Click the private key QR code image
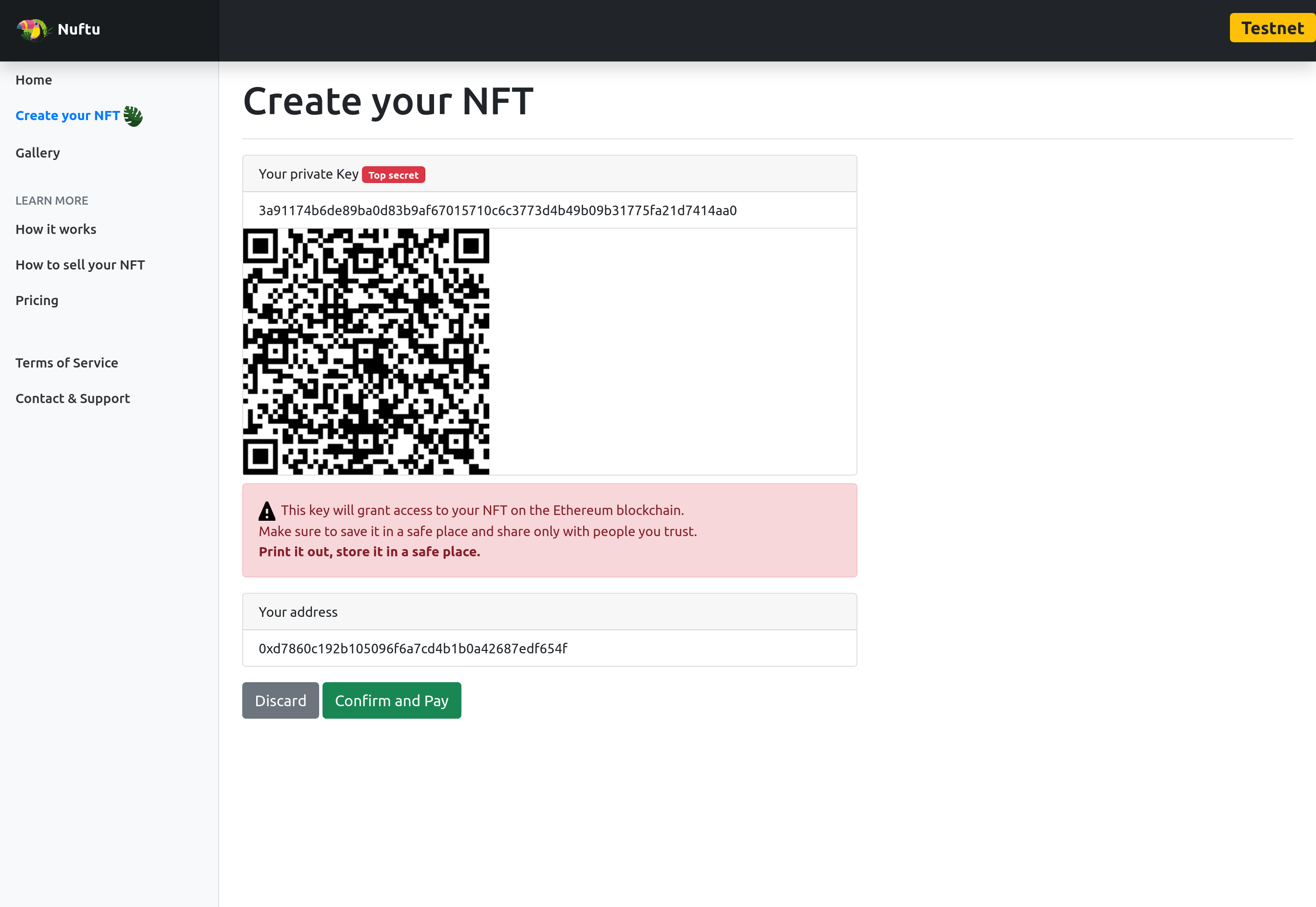 [365, 351]
